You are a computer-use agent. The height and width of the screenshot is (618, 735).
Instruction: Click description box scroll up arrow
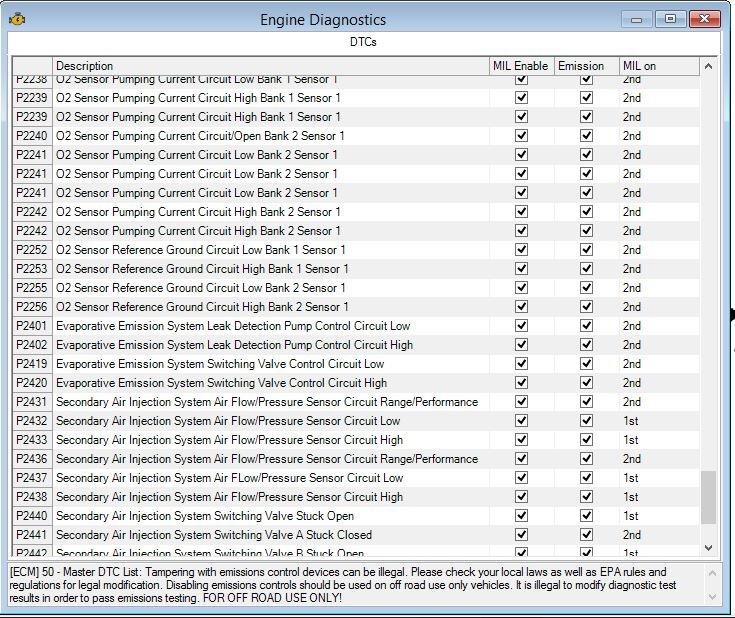coord(712,573)
